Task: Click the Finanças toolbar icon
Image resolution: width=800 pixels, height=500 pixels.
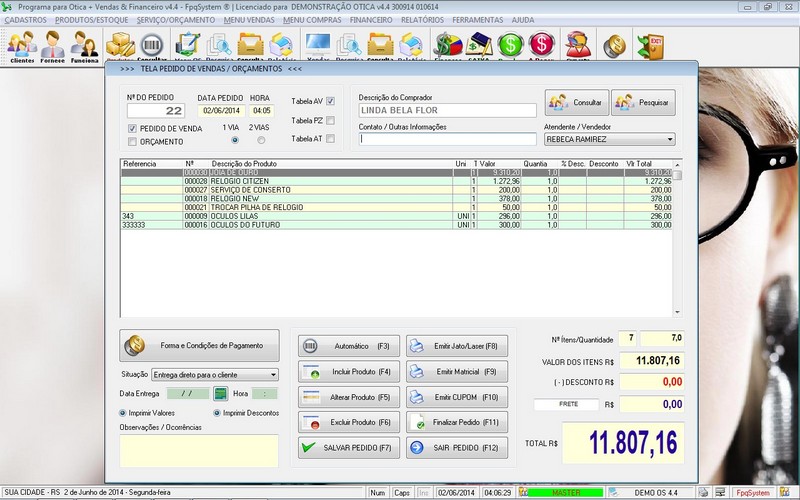Action: click(x=447, y=45)
